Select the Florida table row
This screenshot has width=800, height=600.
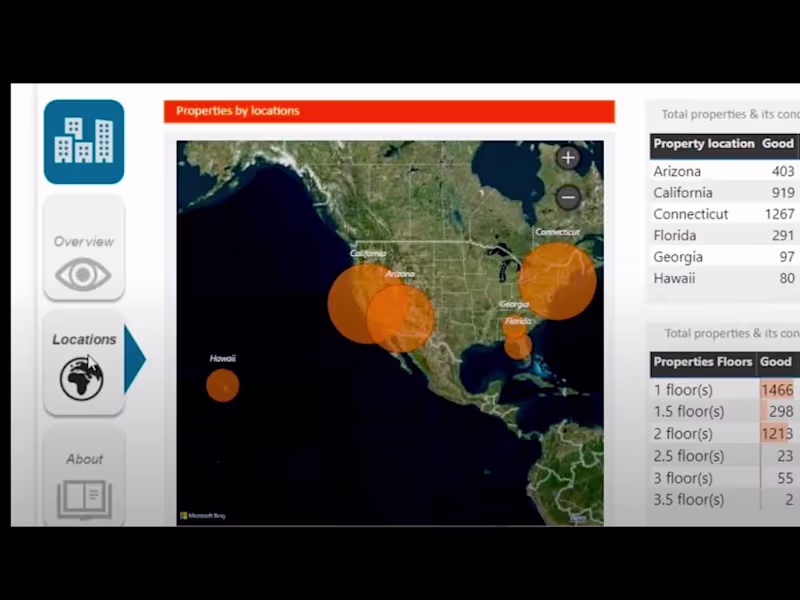(x=724, y=235)
